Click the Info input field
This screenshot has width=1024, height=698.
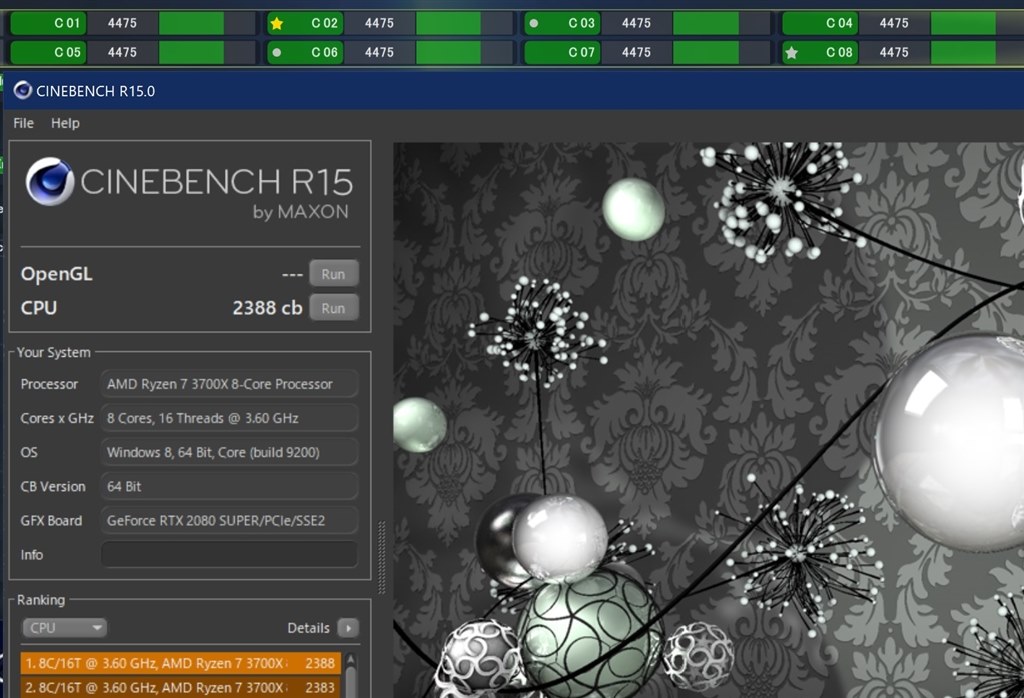pos(229,554)
